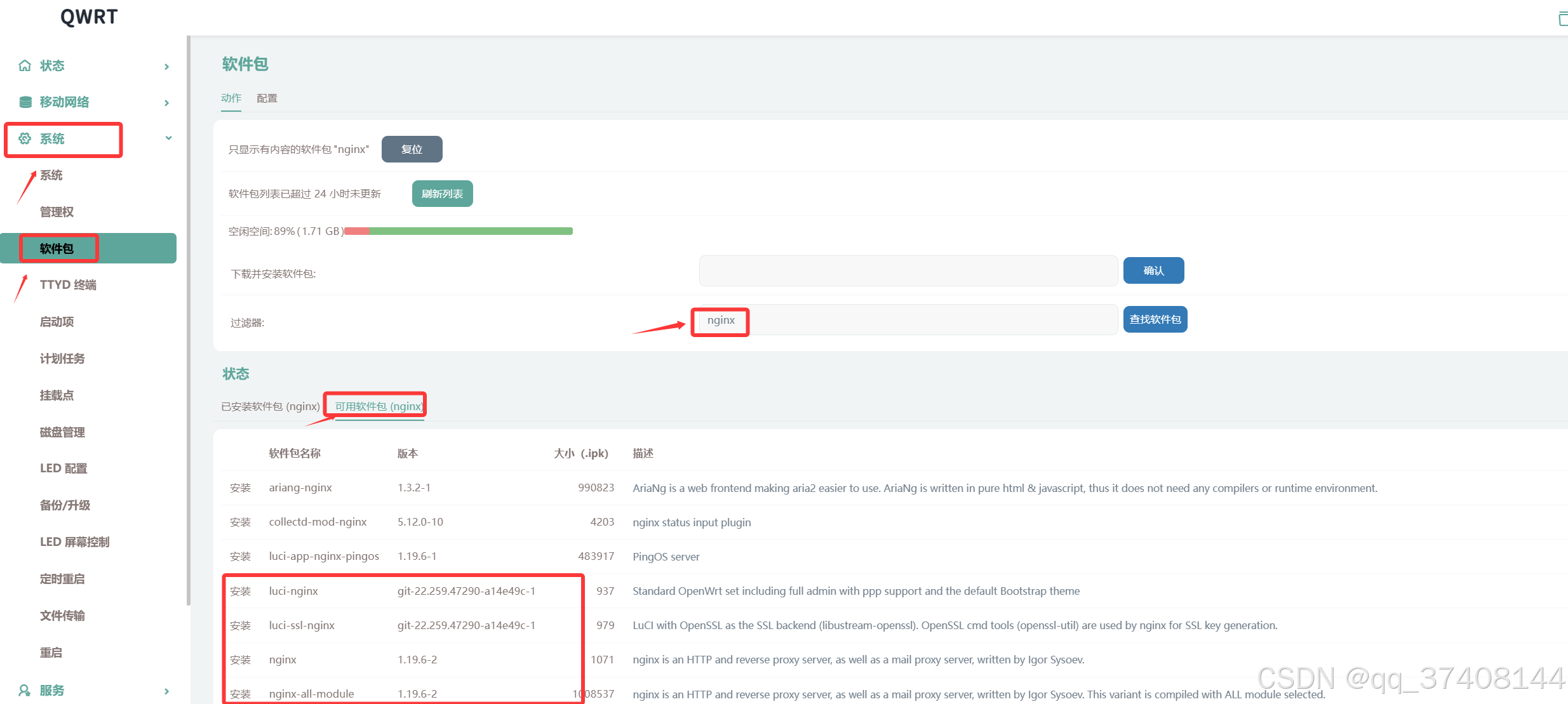Open the LED 配置 menu item
Screen dimensions: 1568x704
point(64,468)
